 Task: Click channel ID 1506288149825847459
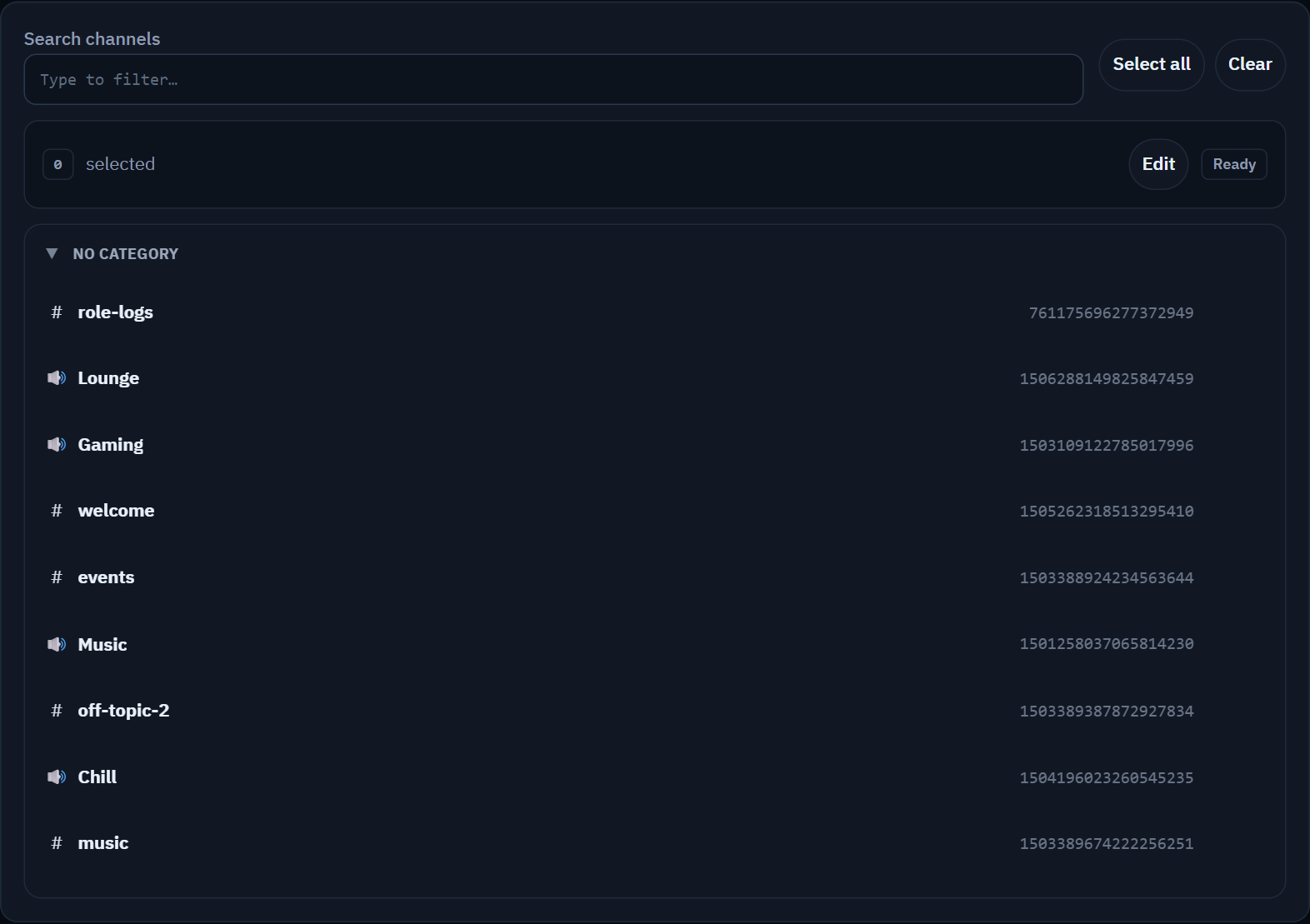pos(1107,379)
